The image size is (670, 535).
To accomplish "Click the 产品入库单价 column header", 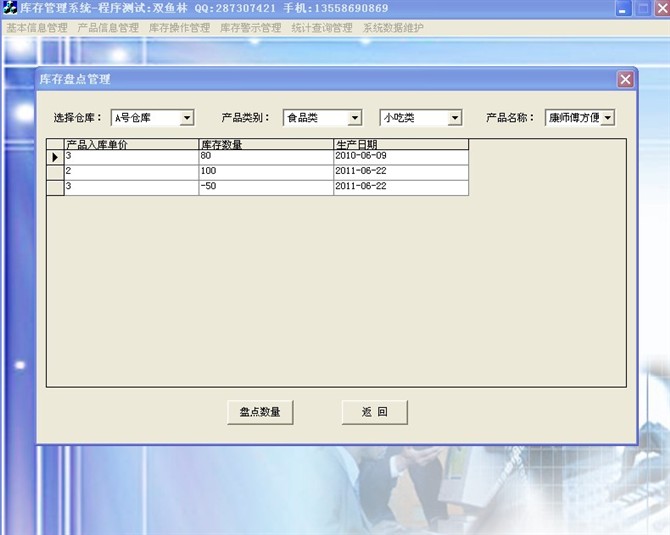I will (131, 144).
